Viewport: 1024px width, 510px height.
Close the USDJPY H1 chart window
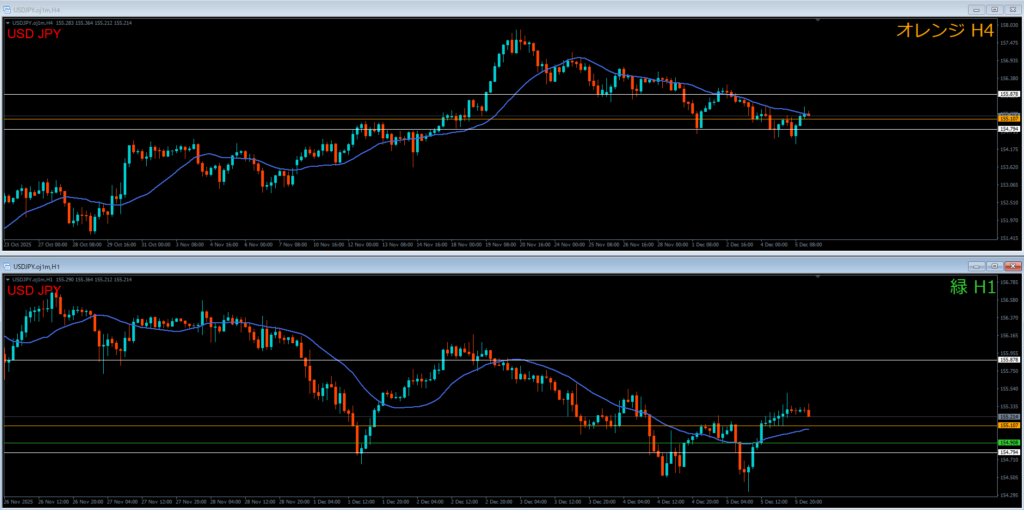point(1012,266)
